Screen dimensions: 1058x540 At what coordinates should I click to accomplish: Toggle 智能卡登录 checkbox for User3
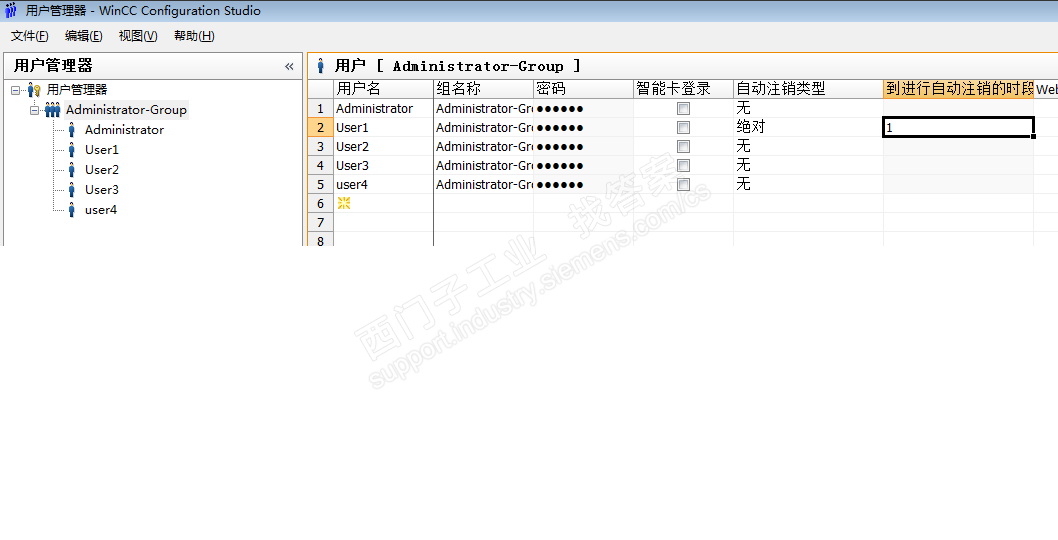coord(684,165)
